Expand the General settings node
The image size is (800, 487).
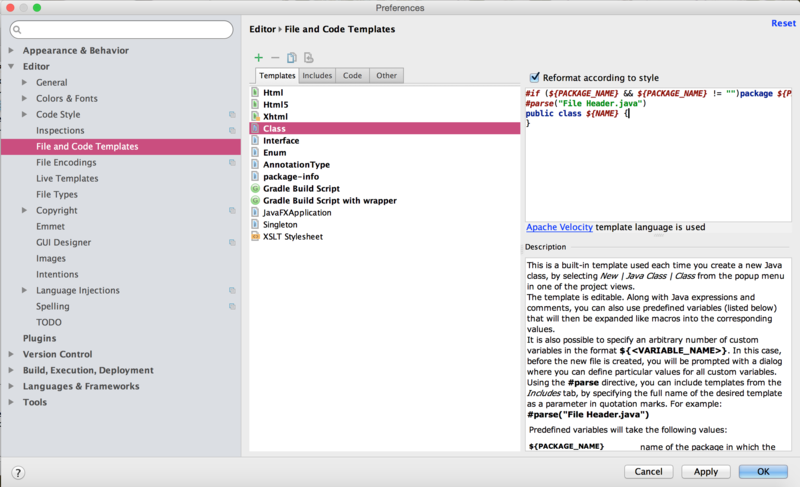pos(24,82)
